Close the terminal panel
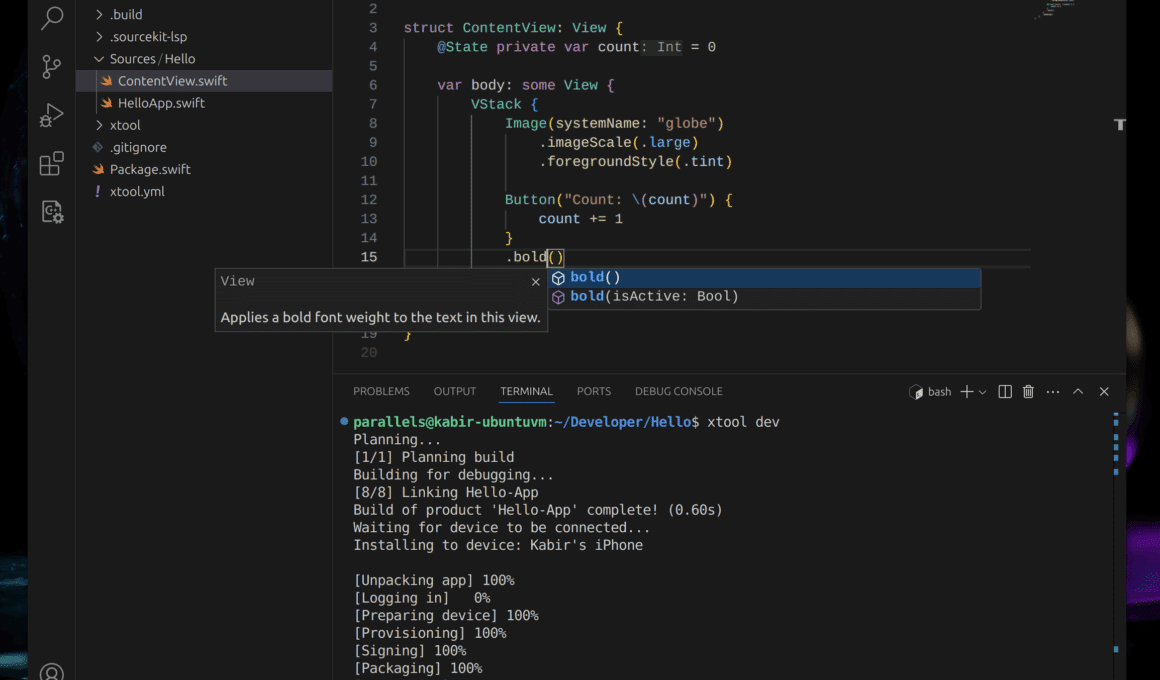The height and width of the screenshot is (680, 1160). click(1104, 392)
